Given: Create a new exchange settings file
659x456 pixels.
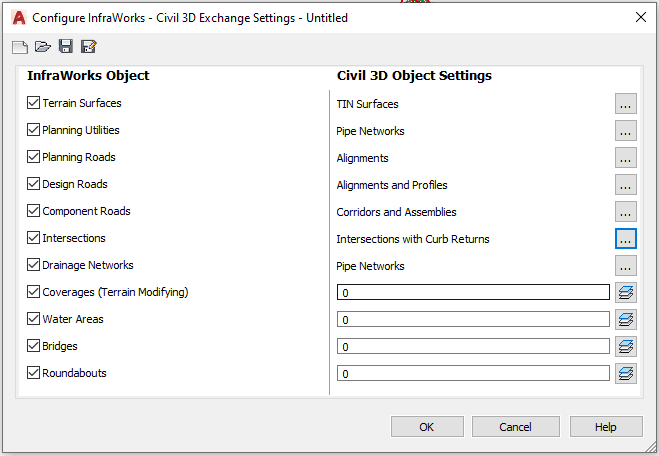Looking at the screenshot, I should (20, 47).
